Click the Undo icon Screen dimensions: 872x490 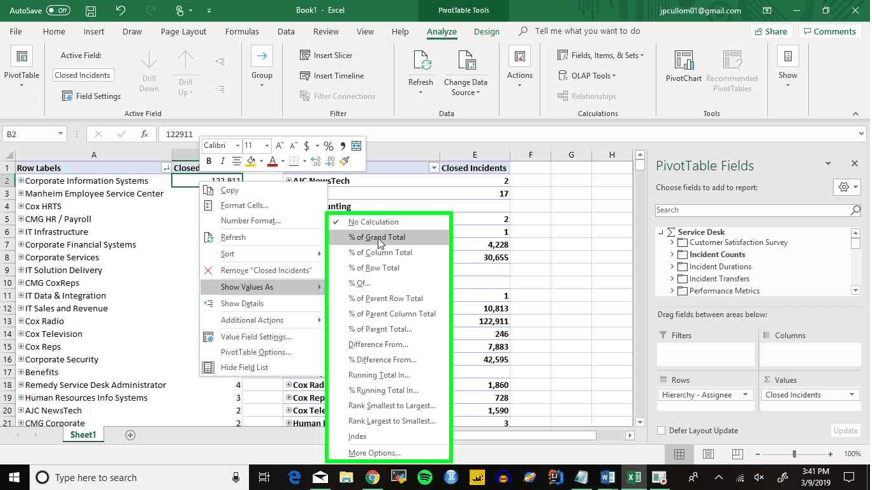tap(120, 11)
